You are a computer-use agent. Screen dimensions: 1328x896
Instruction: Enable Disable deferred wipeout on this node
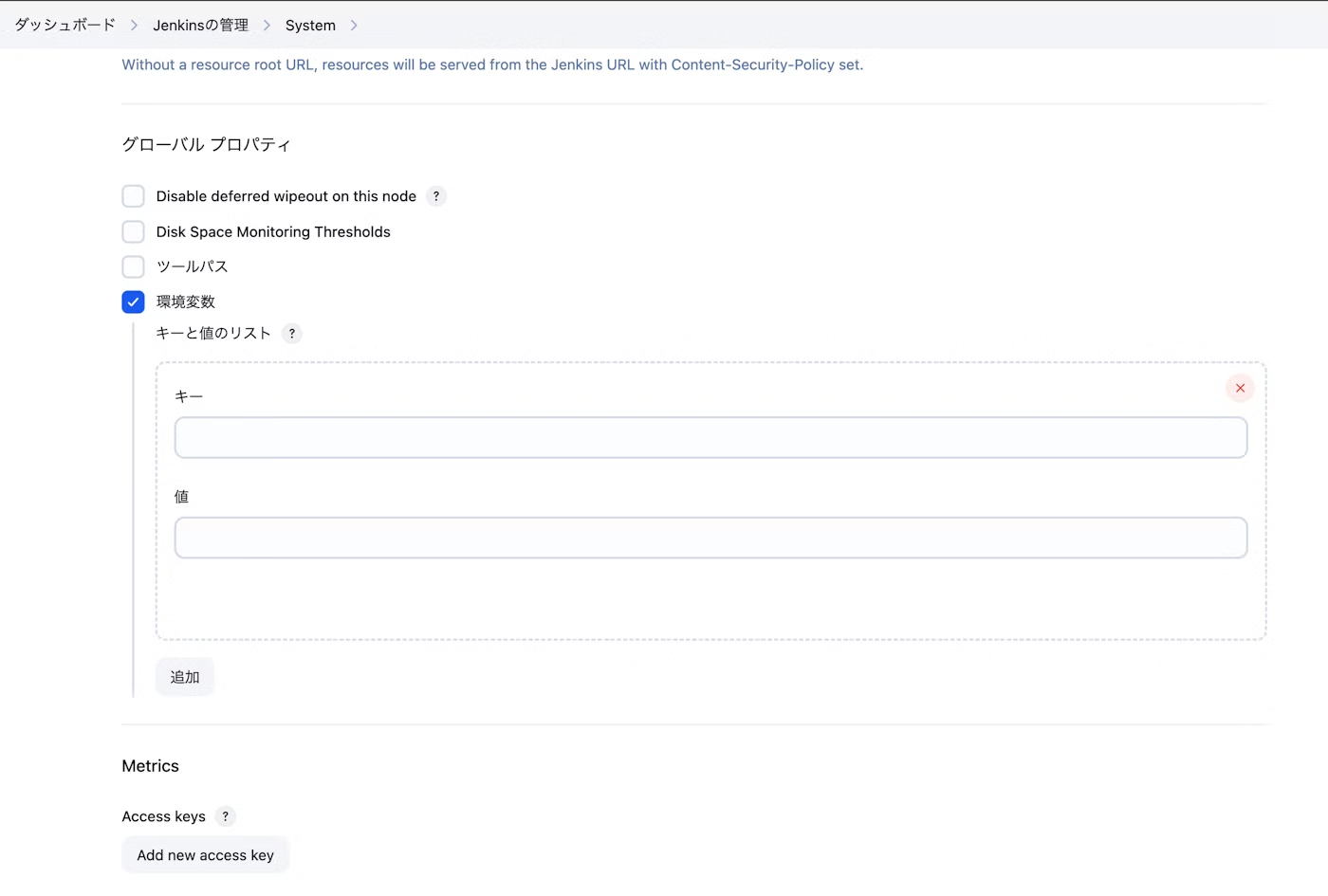pos(133,196)
